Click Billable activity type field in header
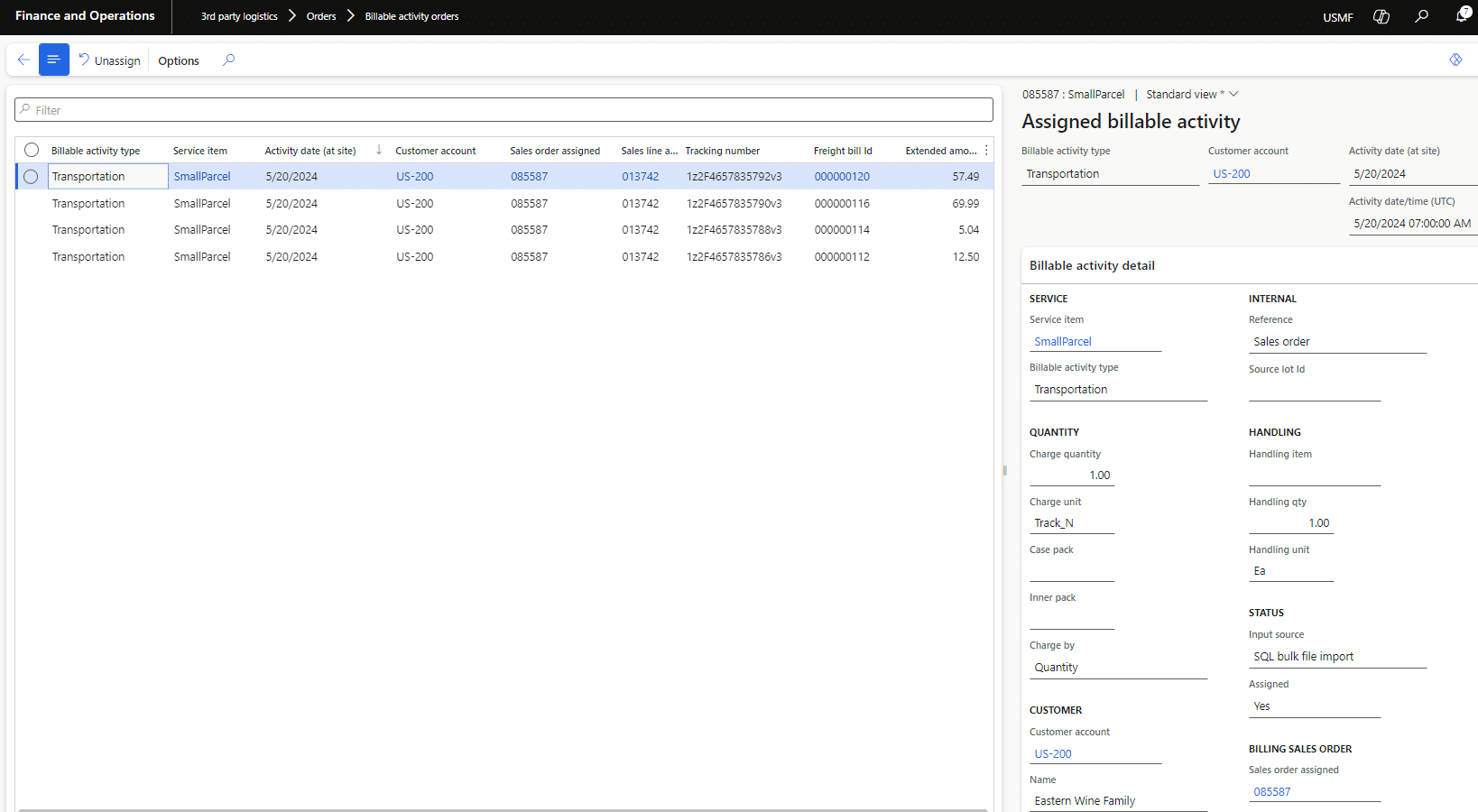Screen dimensions: 1478x812 pos(1110,174)
